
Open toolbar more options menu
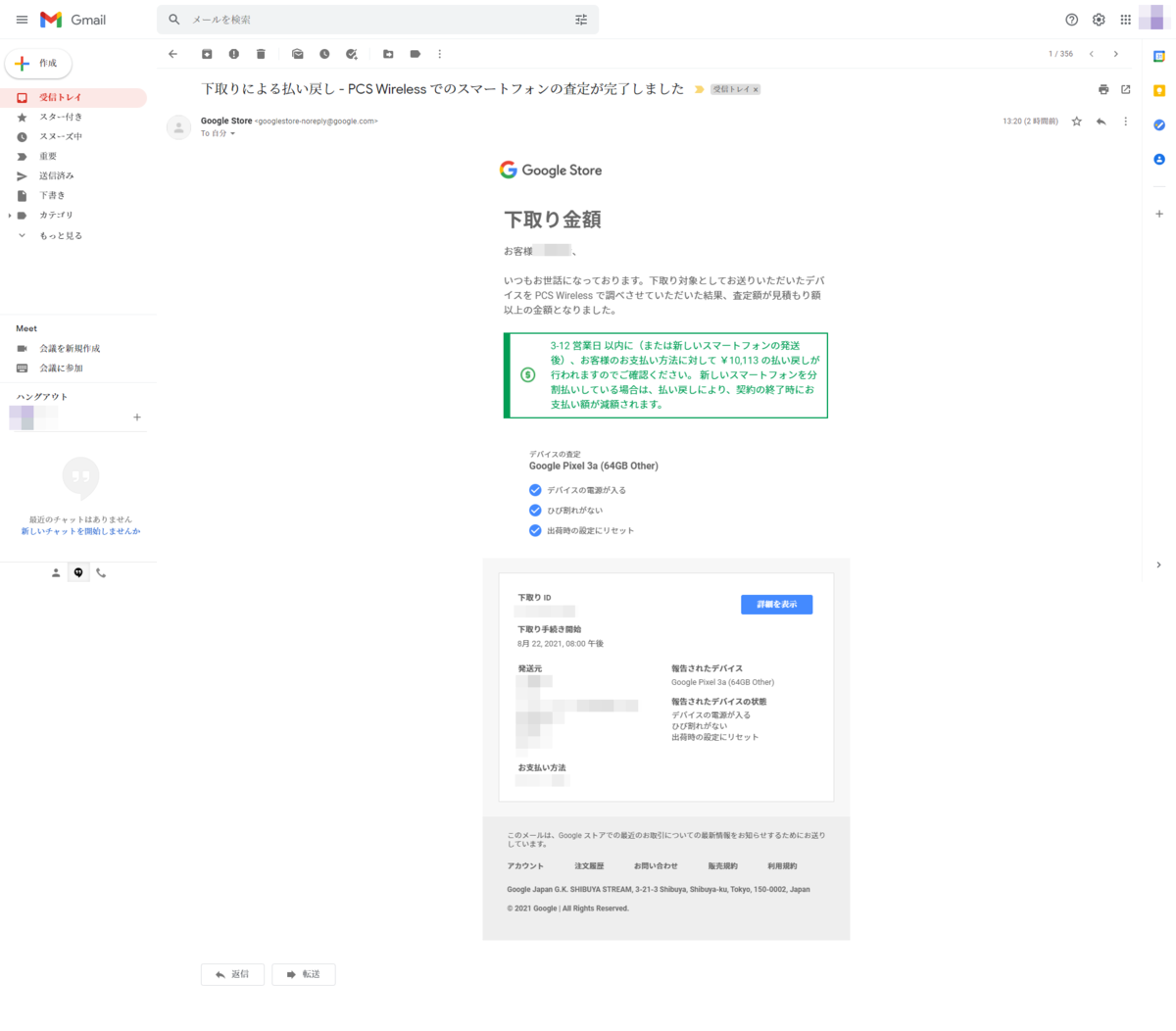pyautogui.click(x=439, y=54)
